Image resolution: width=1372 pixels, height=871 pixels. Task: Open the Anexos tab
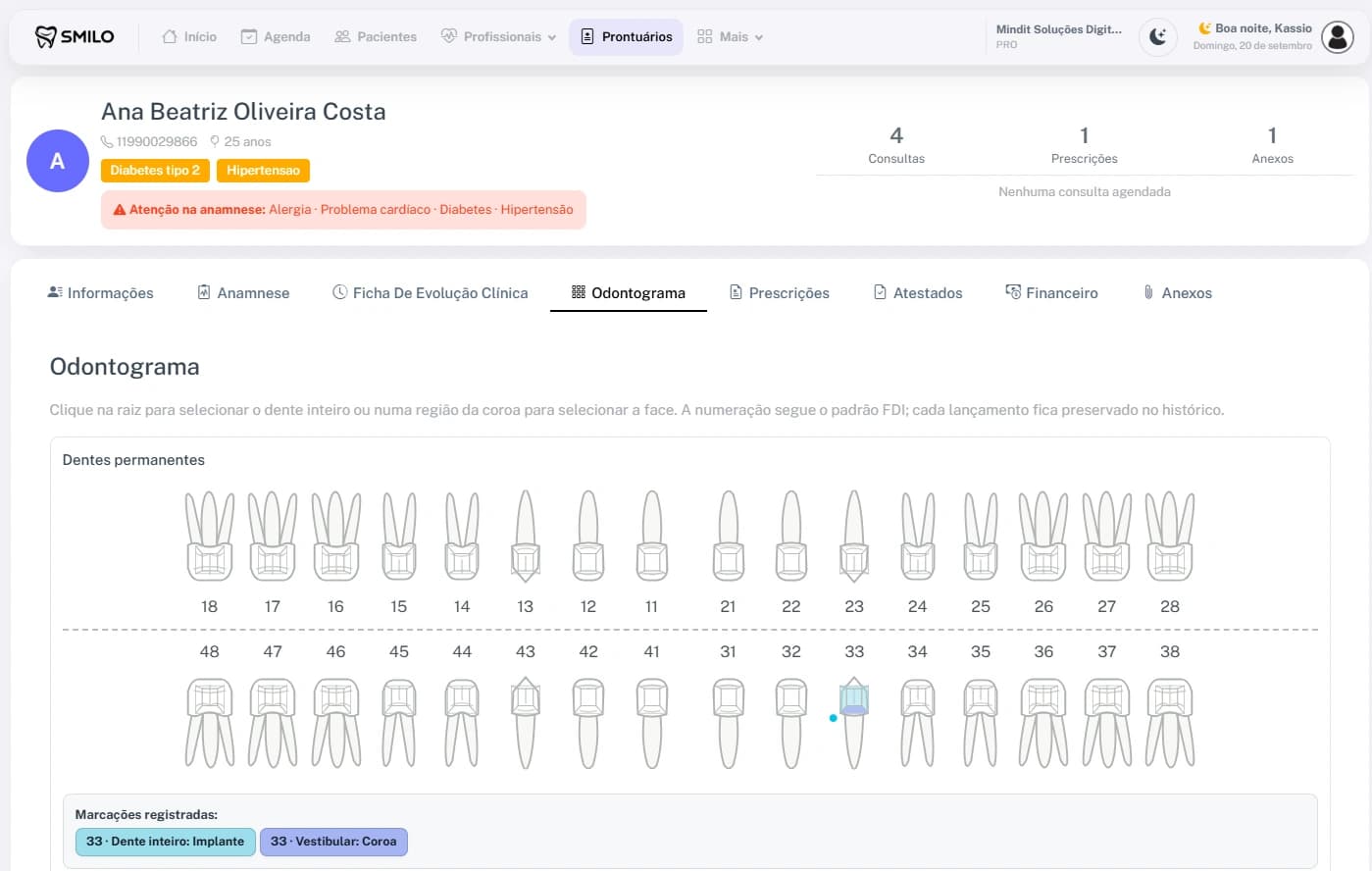[x=1177, y=292]
